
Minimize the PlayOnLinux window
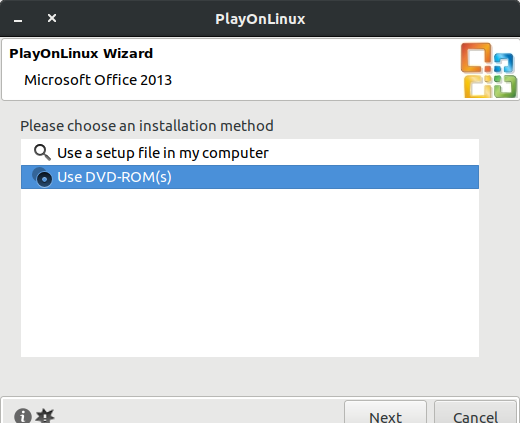click(x=18, y=21)
